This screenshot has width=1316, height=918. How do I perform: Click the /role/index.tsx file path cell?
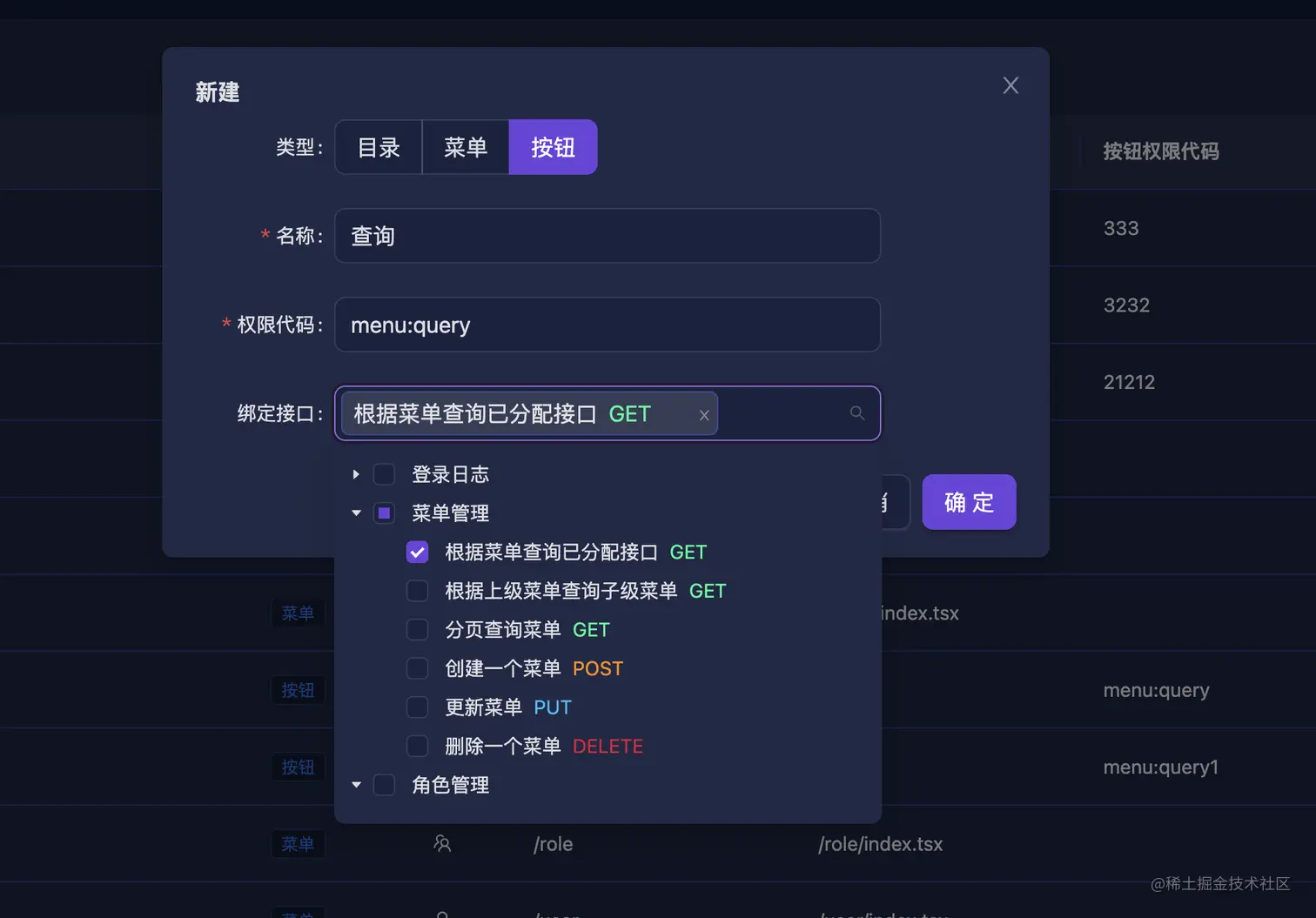pyautogui.click(x=880, y=844)
